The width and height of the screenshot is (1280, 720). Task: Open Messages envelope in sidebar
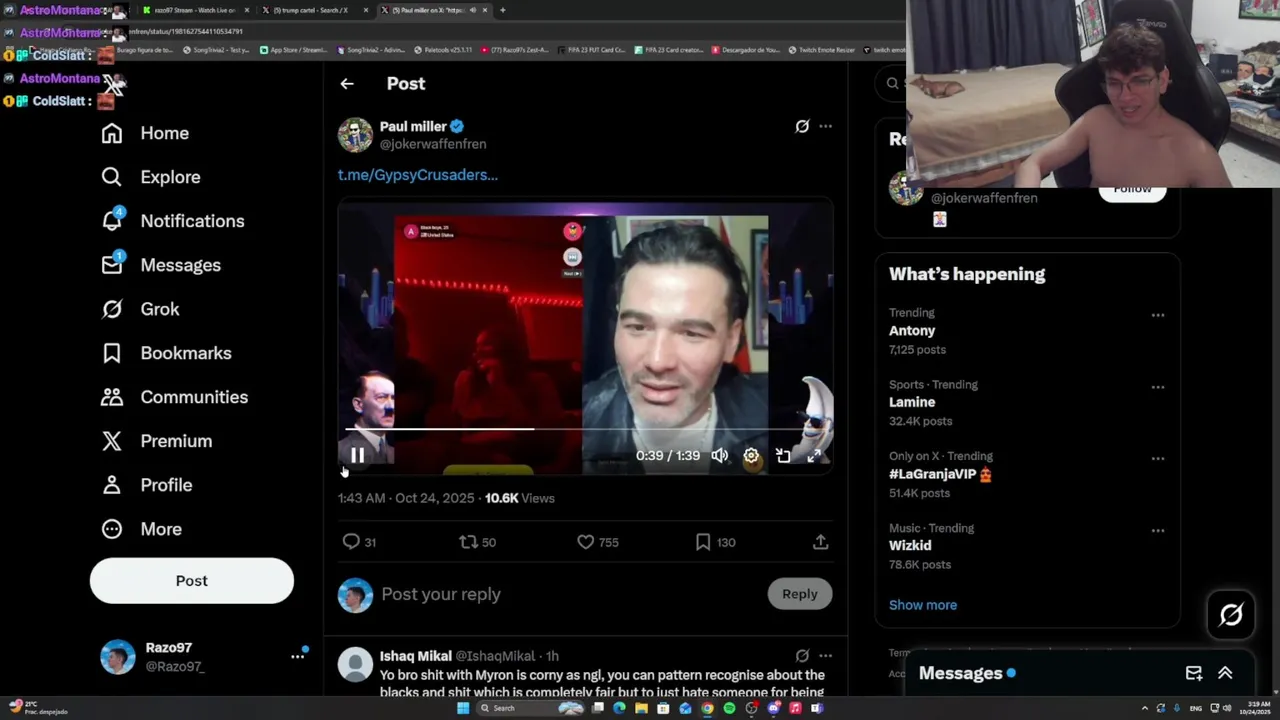161,265
